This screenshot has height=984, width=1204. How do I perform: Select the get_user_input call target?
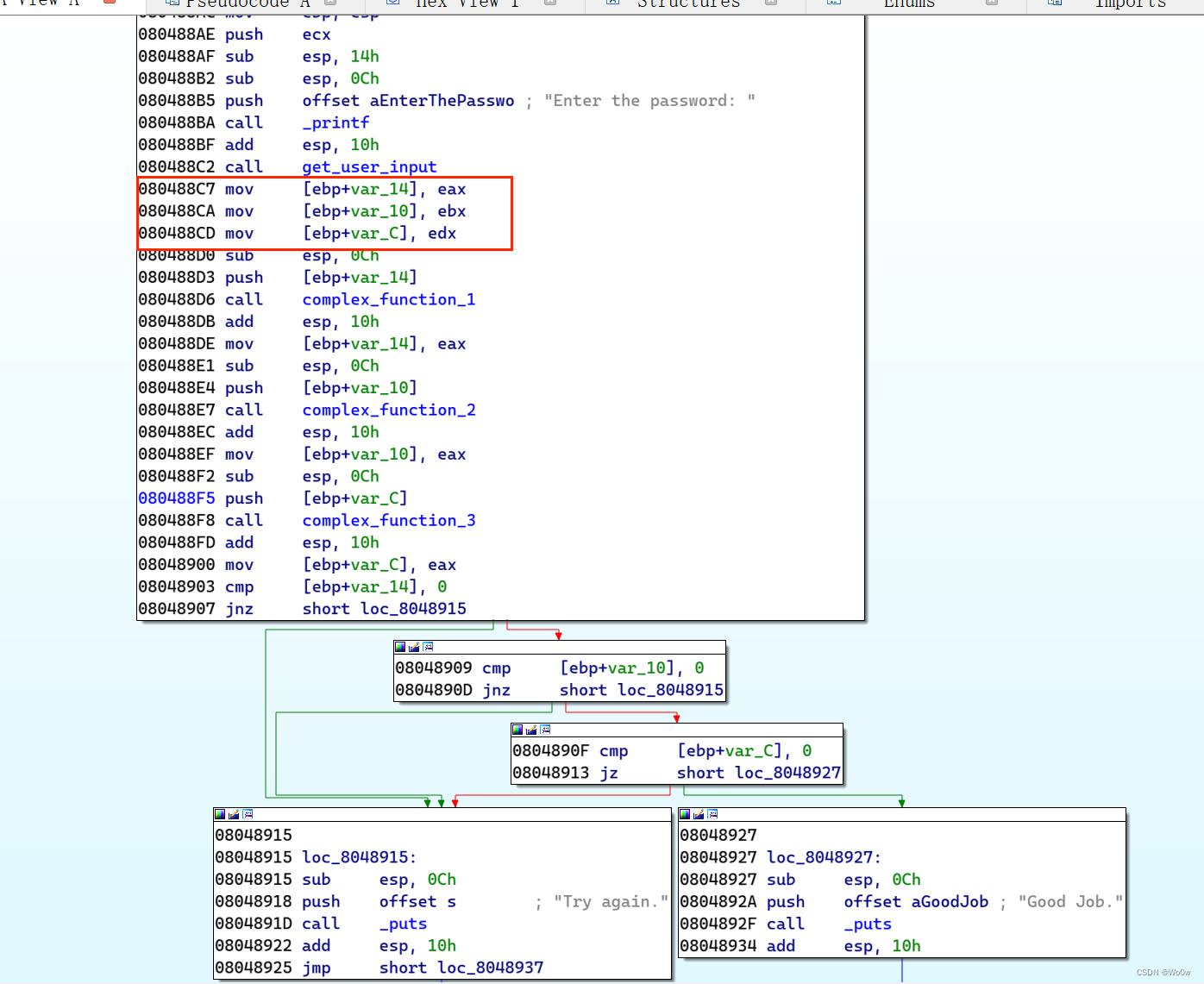click(x=369, y=167)
